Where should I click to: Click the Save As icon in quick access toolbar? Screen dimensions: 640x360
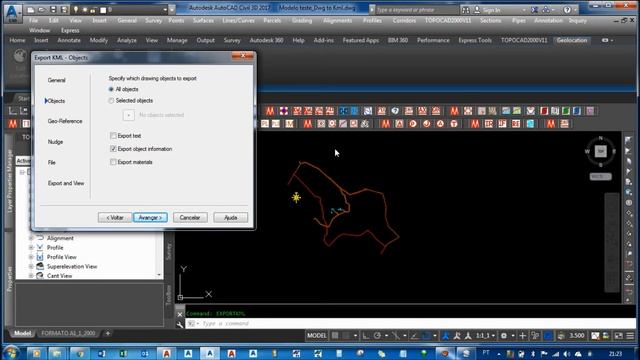[64, 9]
